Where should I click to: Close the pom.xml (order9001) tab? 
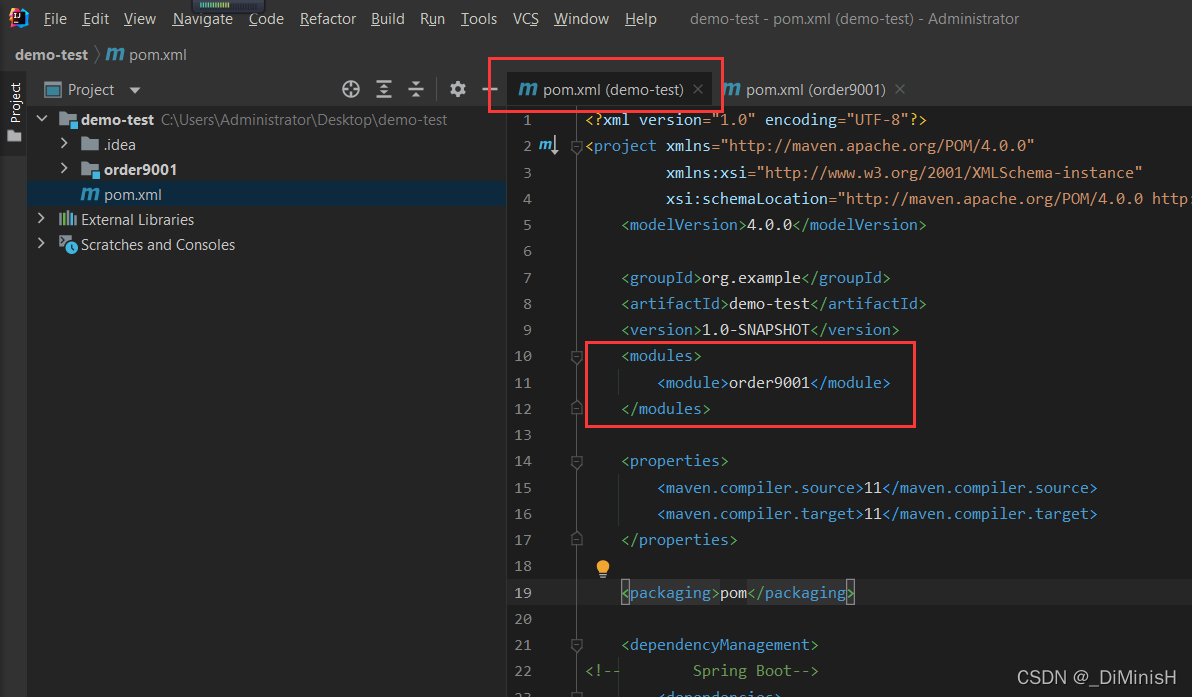(x=900, y=90)
